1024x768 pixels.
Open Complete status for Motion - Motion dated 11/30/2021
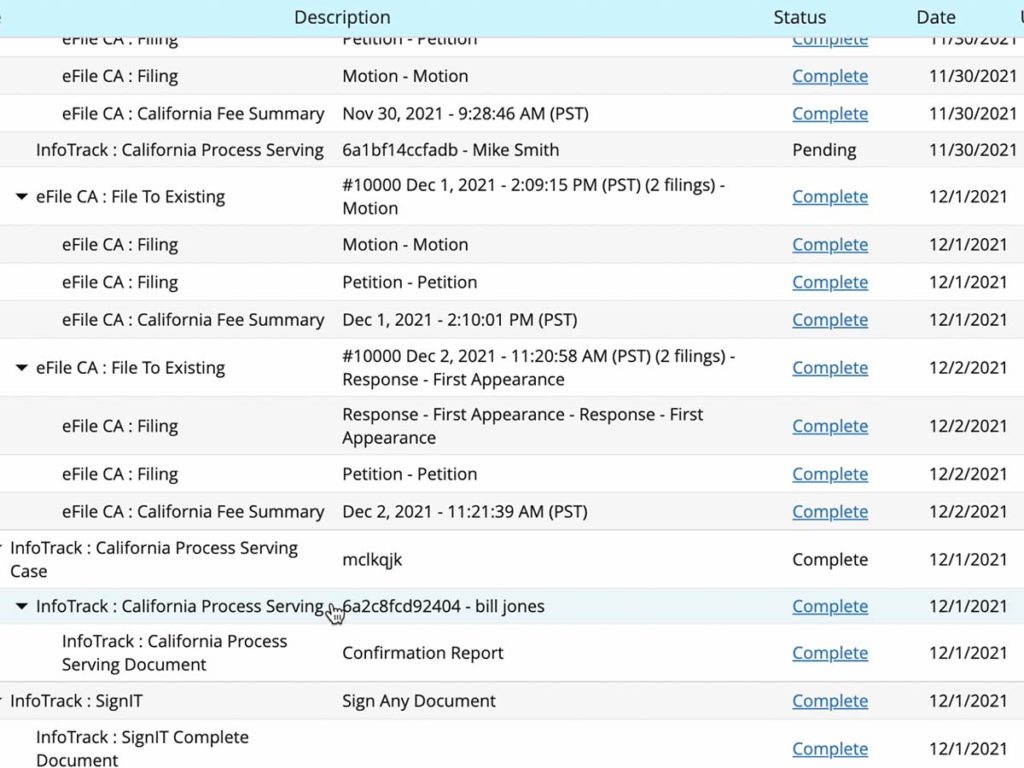(x=830, y=76)
